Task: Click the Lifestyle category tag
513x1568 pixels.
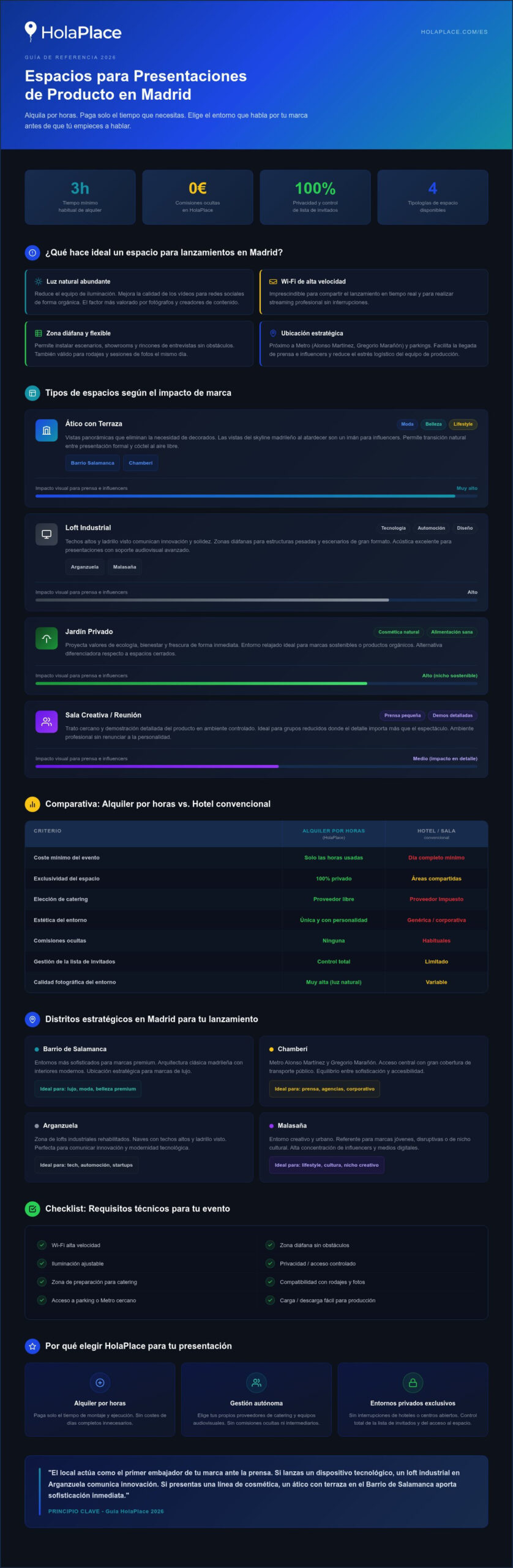Action: [x=463, y=424]
